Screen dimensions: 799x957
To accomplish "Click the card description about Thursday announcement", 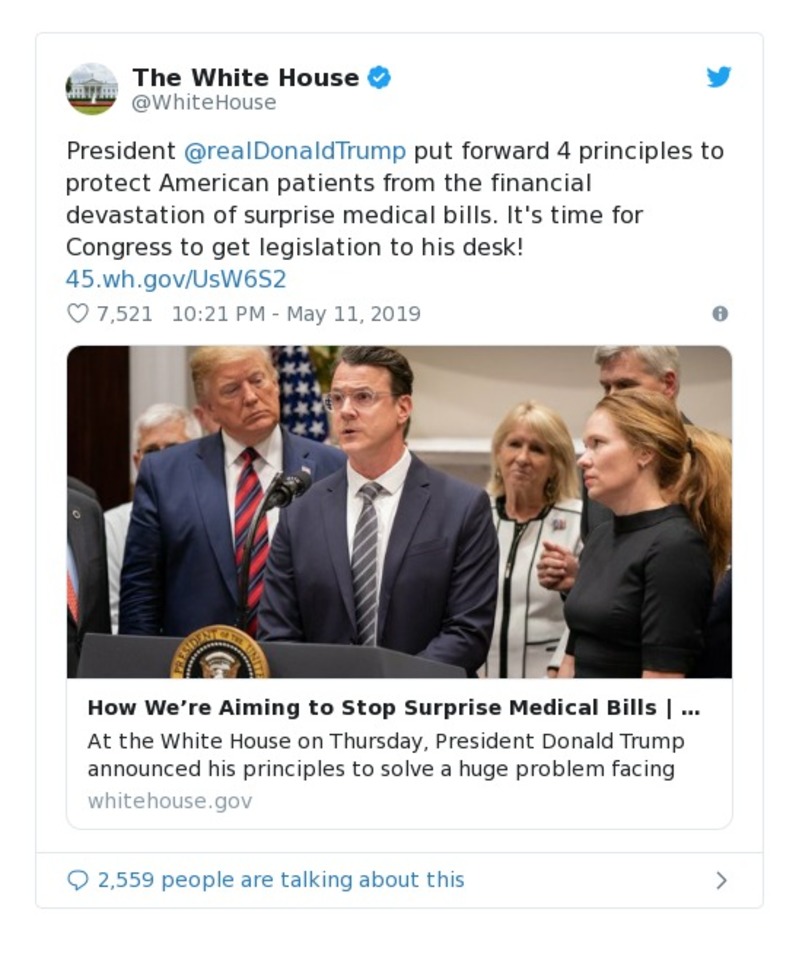I will pyautogui.click(x=385, y=755).
